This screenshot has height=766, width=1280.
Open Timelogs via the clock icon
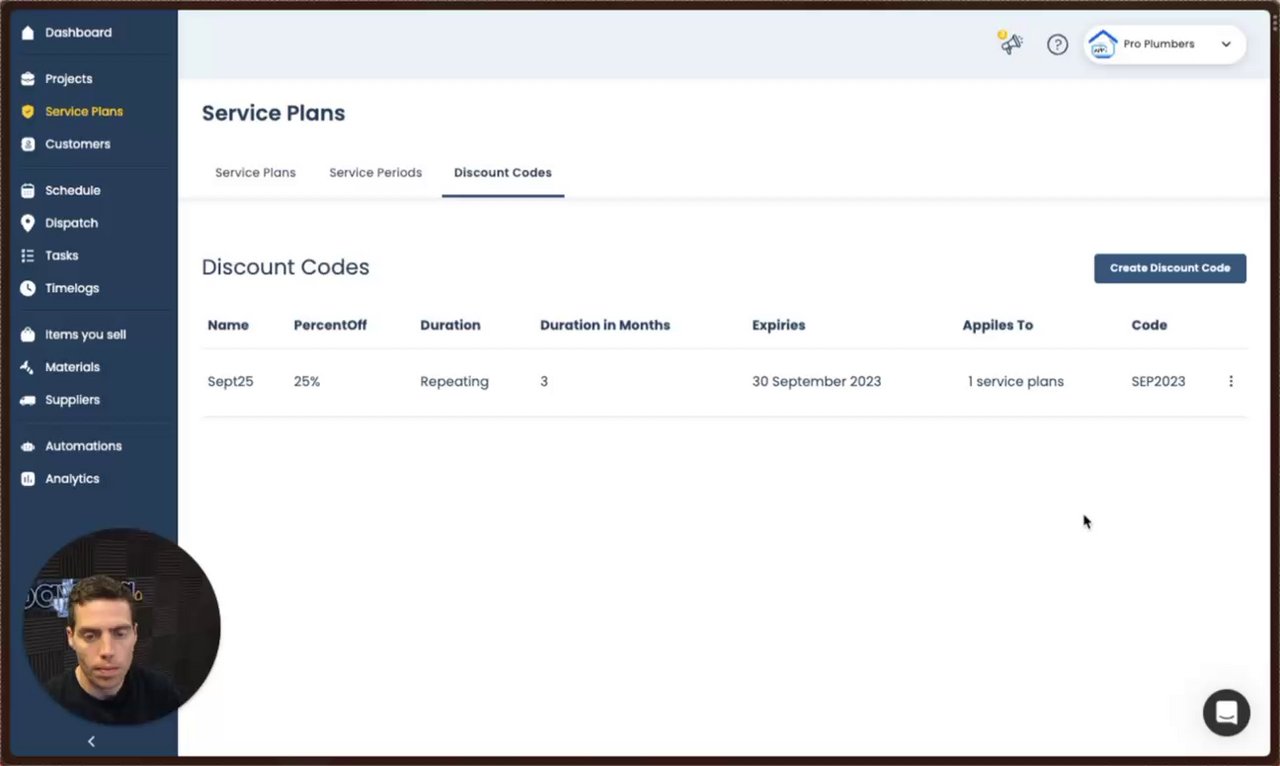[28, 288]
